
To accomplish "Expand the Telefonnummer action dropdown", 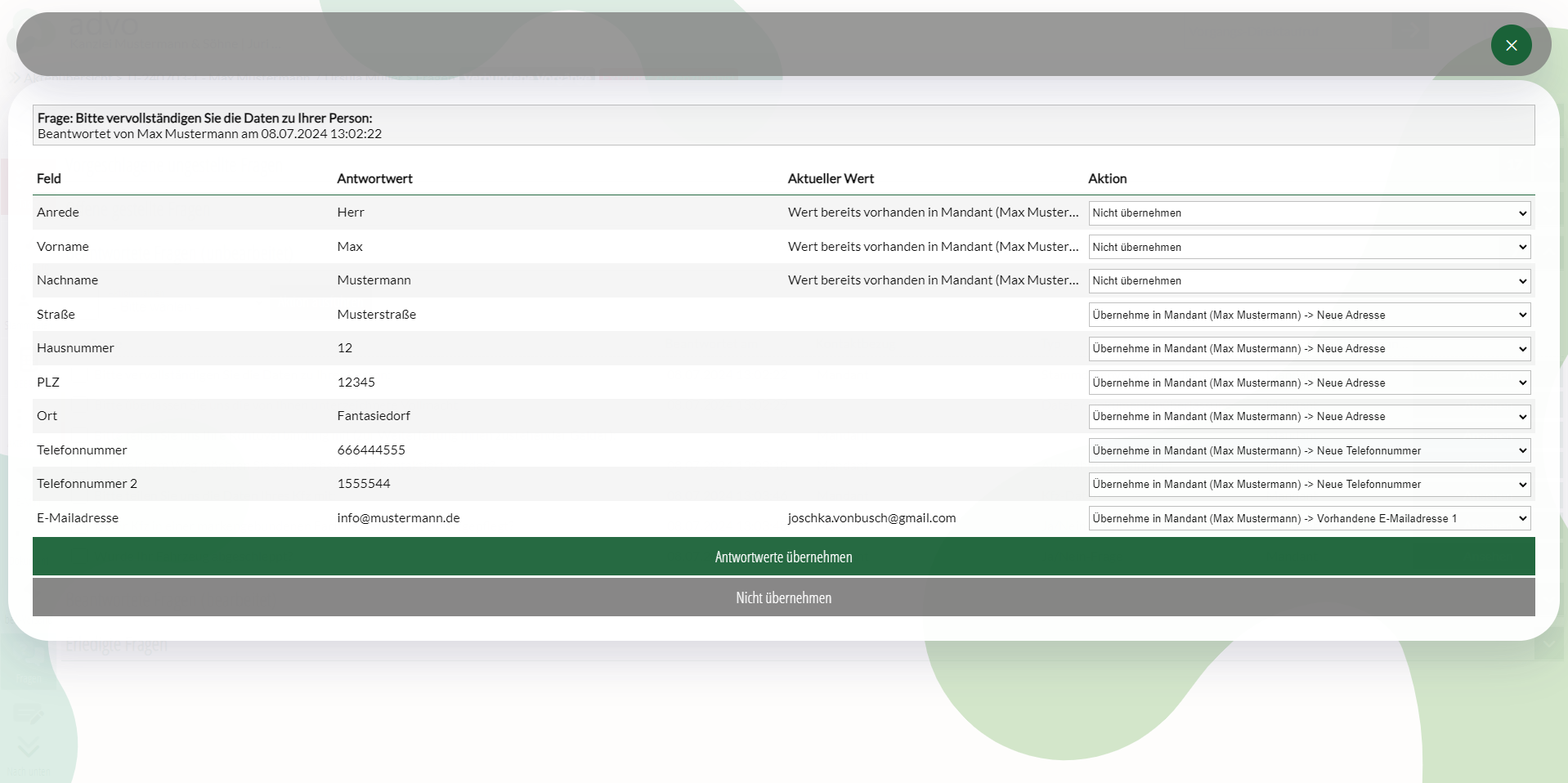I will point(1309,450).
